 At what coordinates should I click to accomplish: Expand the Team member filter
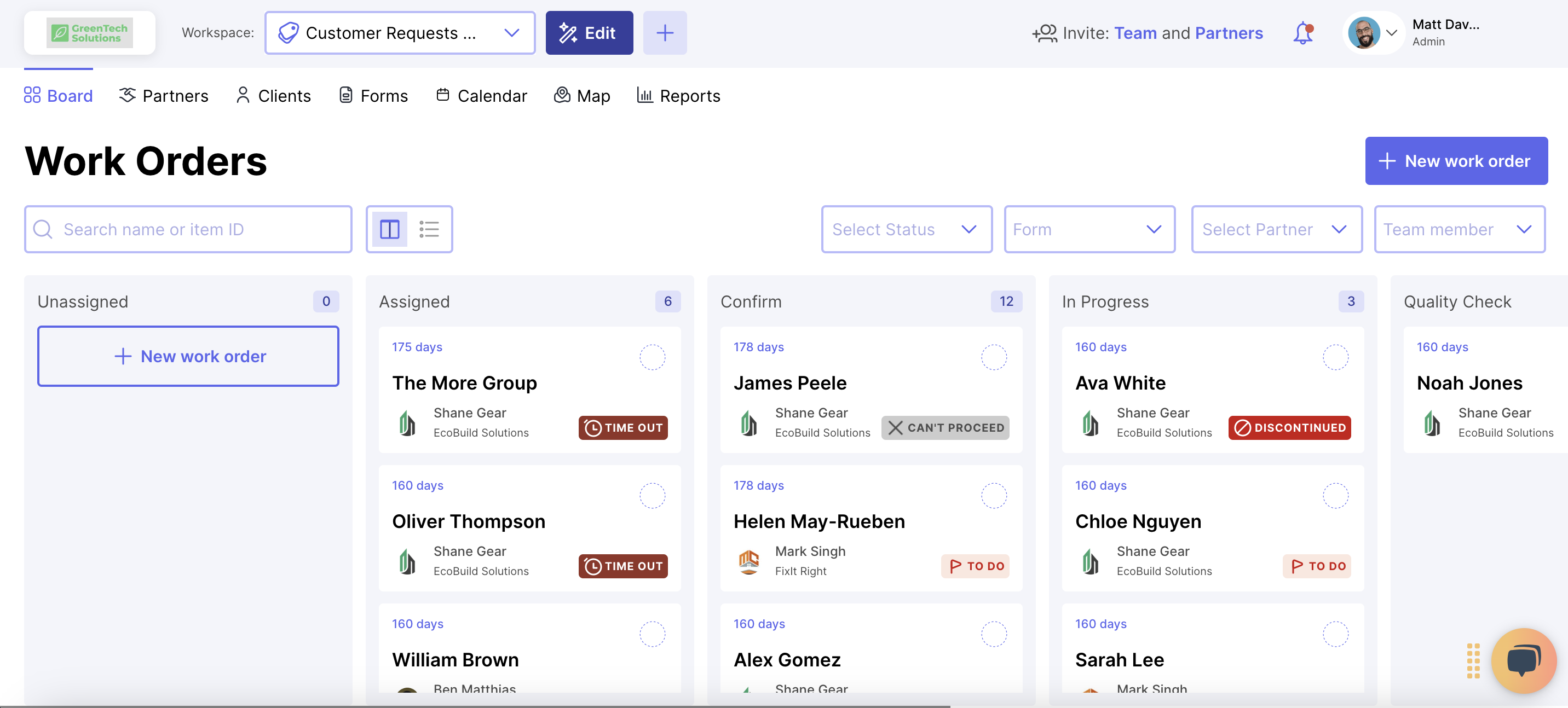click(x=1459, y=229)
